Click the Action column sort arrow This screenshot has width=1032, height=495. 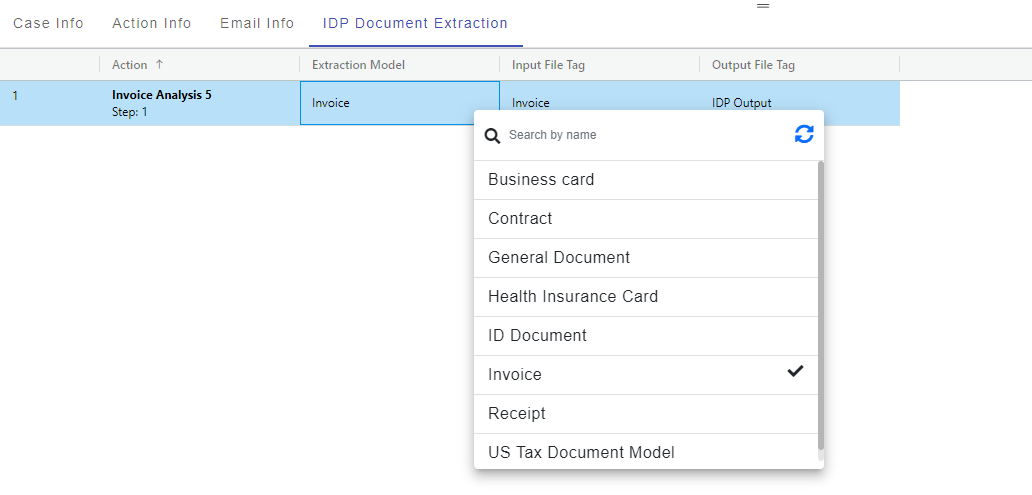pos(159,65)
